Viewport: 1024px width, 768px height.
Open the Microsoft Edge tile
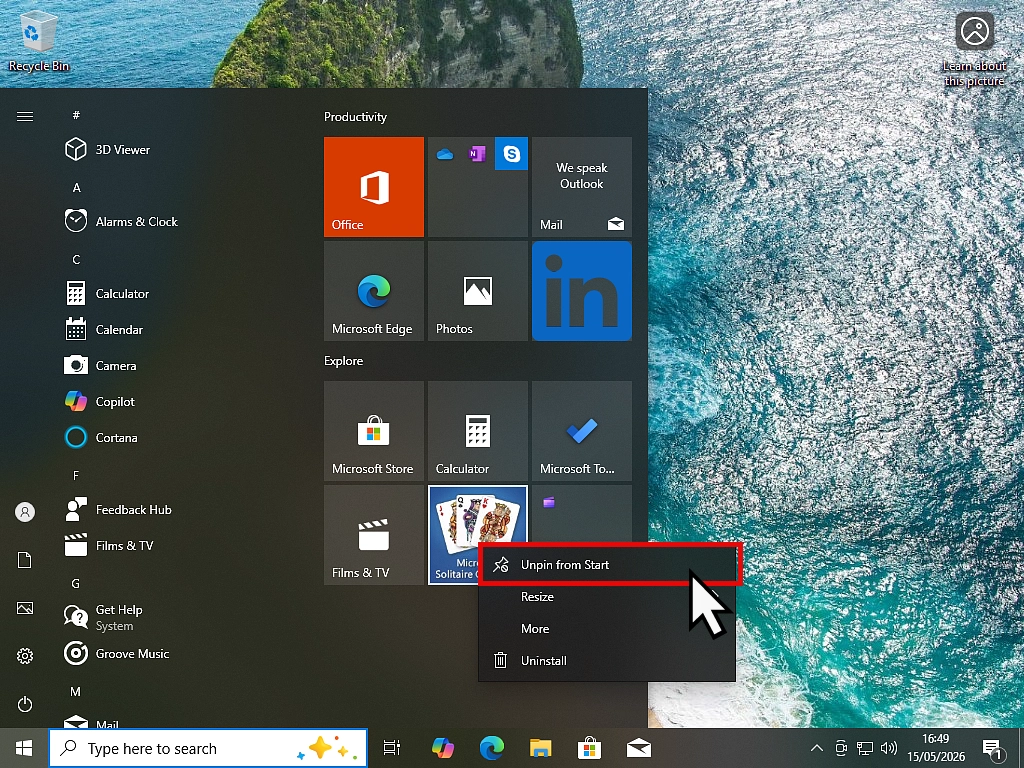point(374,291)
